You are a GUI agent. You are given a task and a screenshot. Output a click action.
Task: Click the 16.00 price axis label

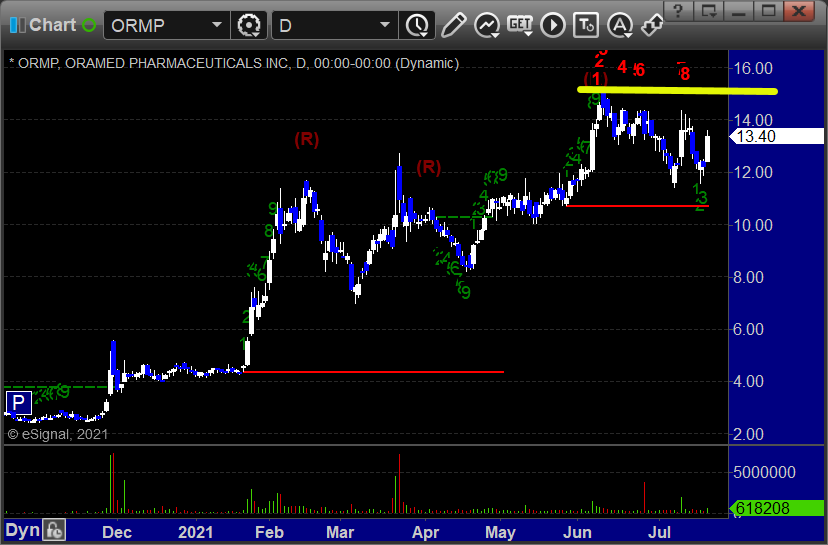[x=754, y=68]
